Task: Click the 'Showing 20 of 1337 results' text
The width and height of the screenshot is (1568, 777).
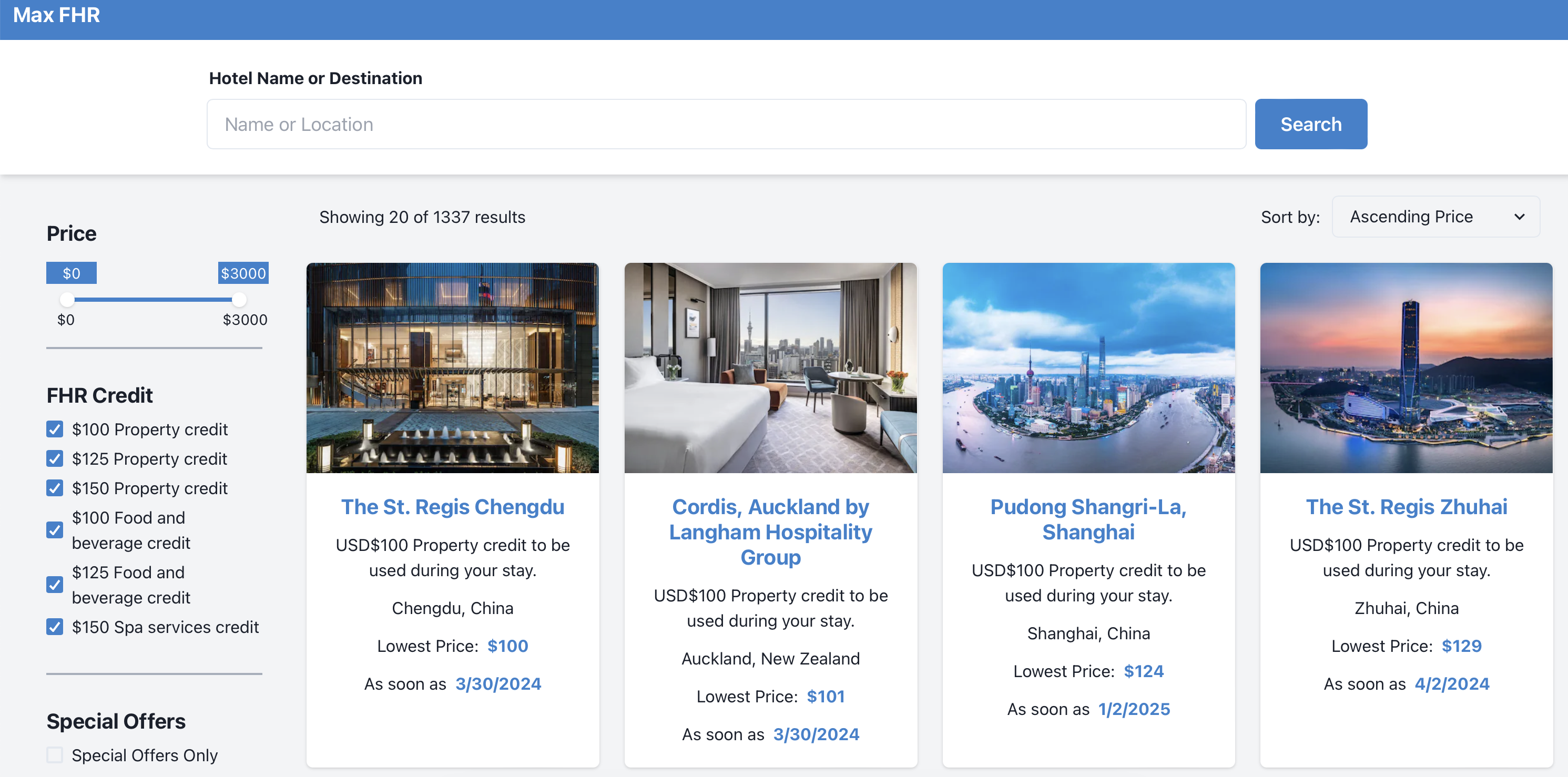Action: tap(422, 217)
